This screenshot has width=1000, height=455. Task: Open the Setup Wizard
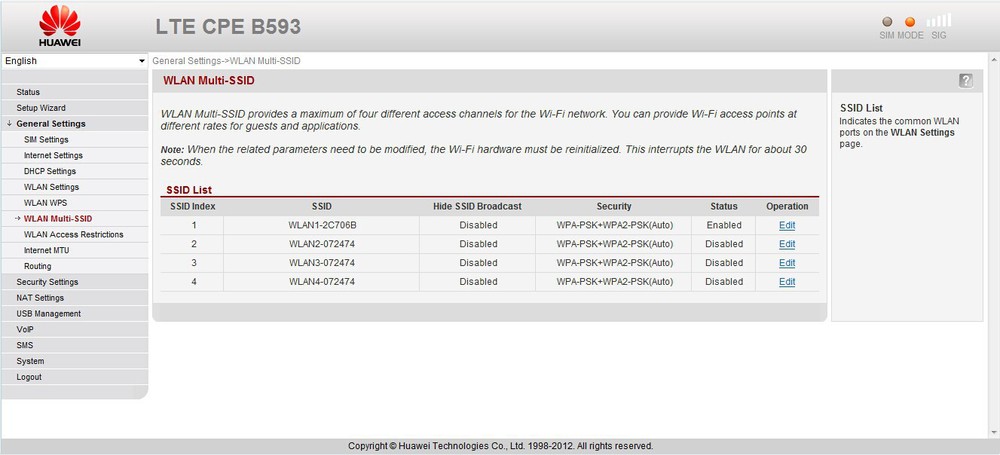(41, 108)
